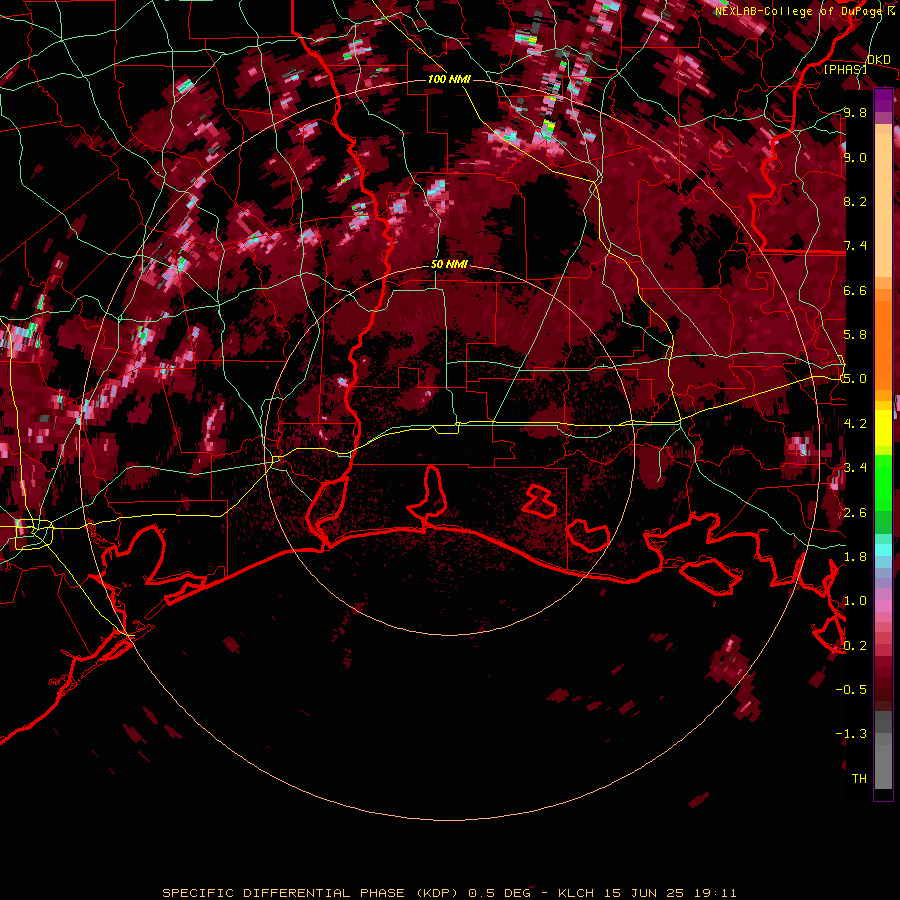Screen dimensions: 900x900
Task: Select the -0.5 value on the color scale
Action: pos(851,689)
